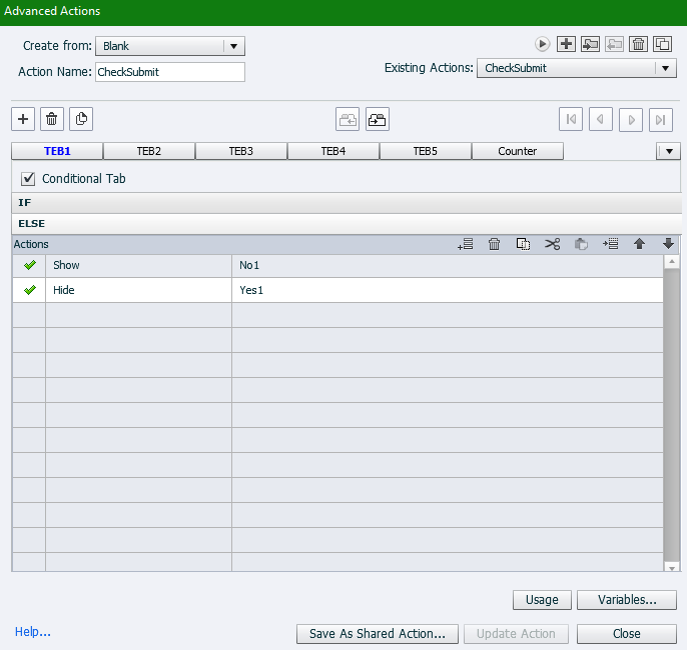Open the decision tabs overflow dropdown arrow
This screenshot has width=687, height=650.
tap(668, 151)
